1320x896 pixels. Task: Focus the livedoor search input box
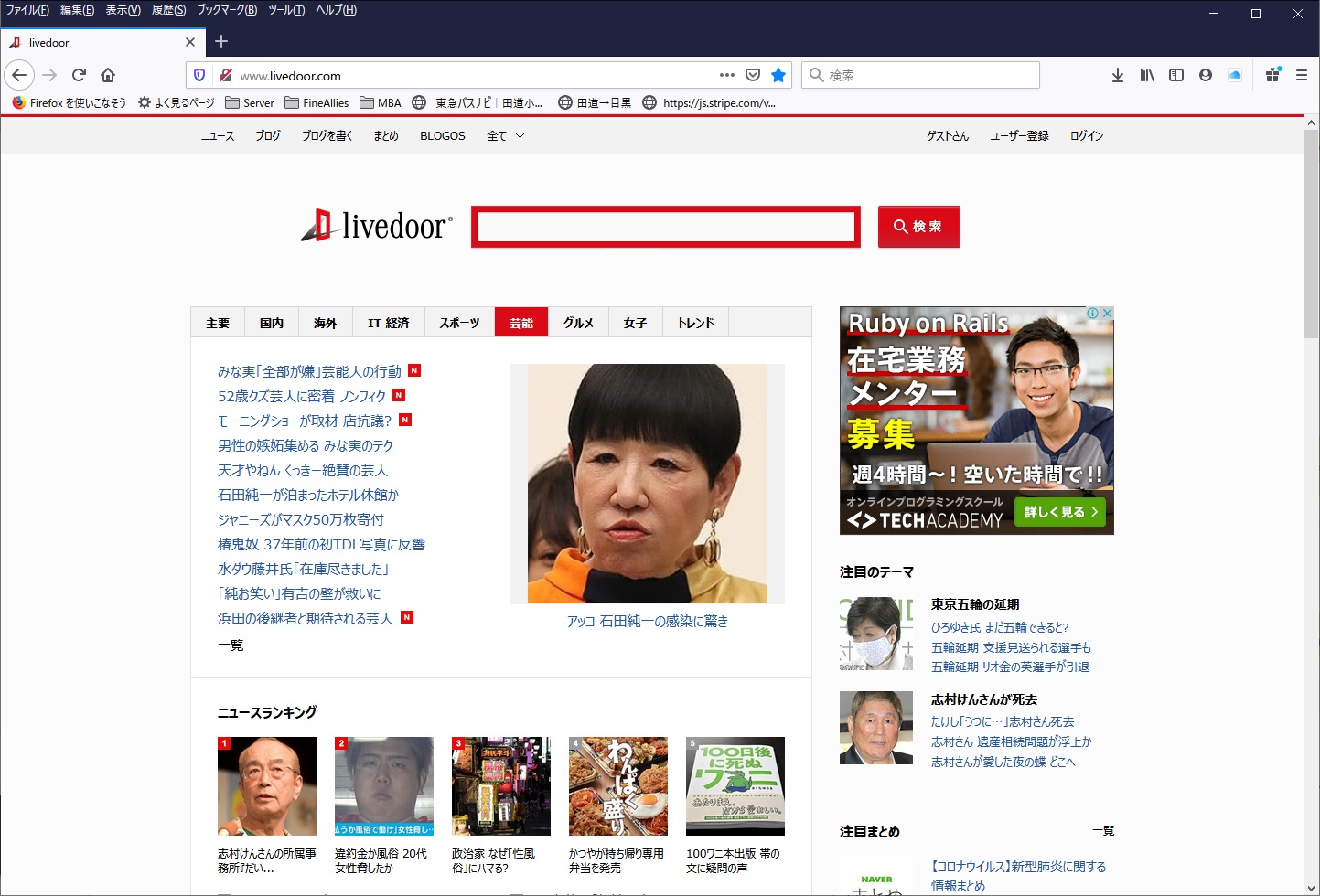tap(666, 227)
